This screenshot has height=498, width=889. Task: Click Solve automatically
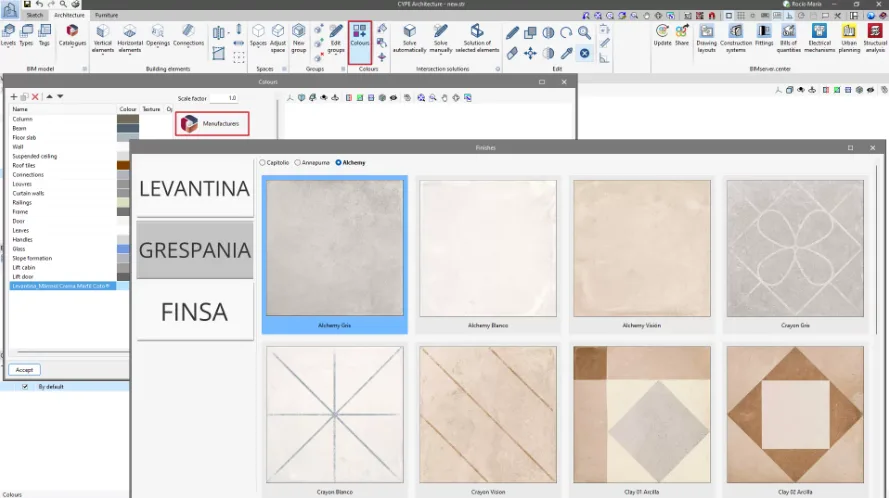409,39
